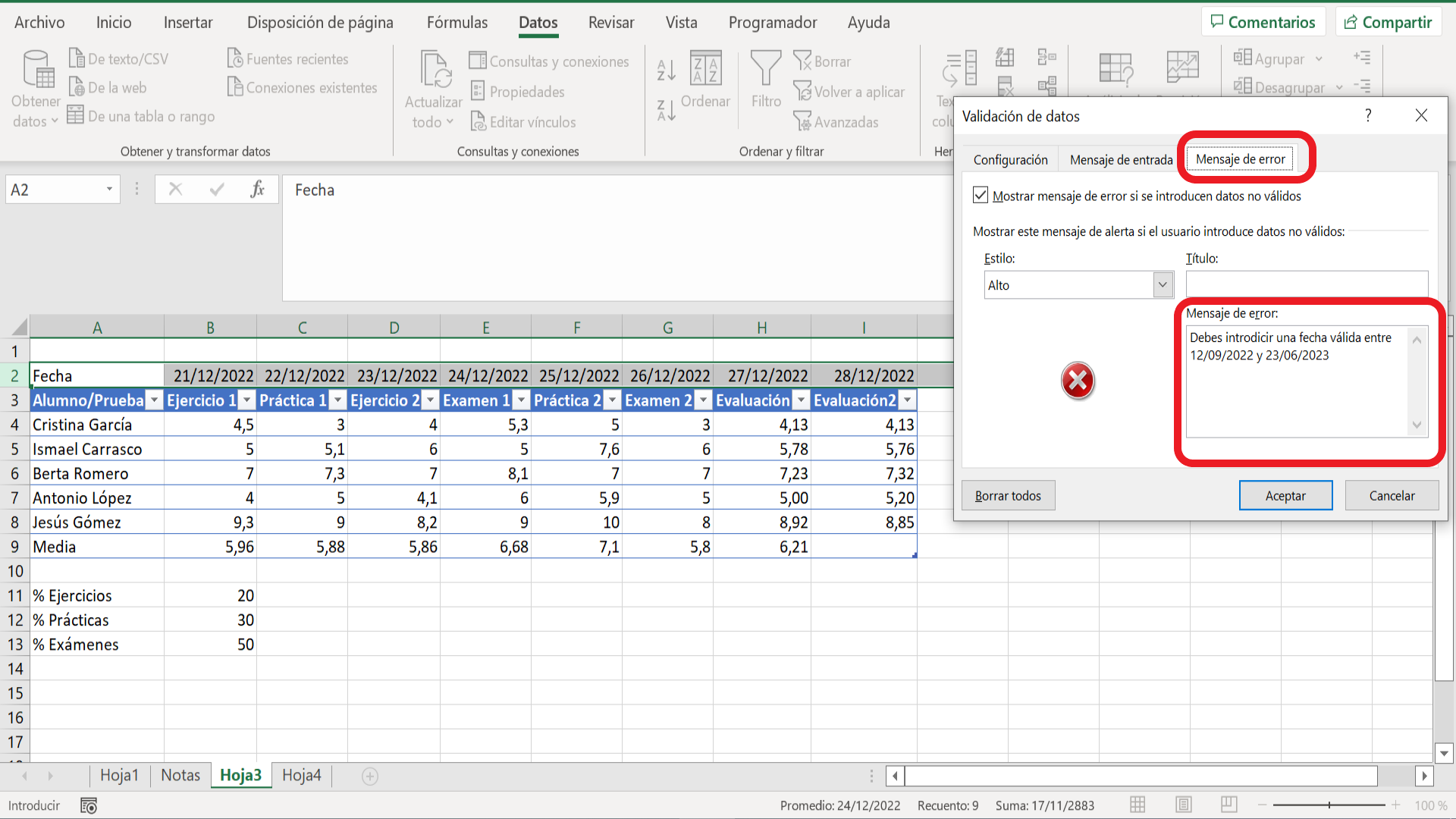Select the column H header

point(761,328)
